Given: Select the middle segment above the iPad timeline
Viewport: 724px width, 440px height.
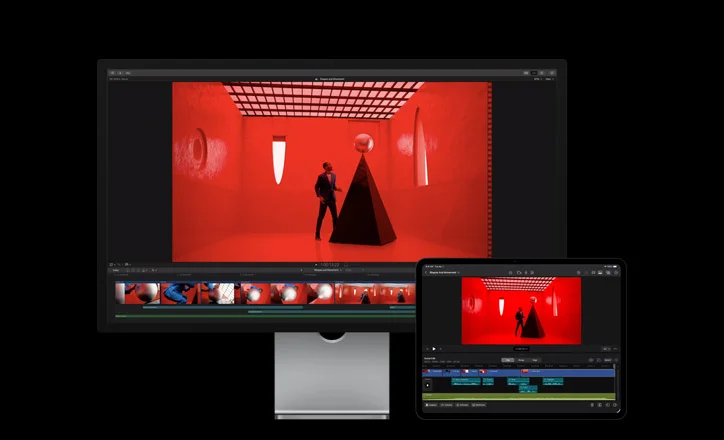Looking at the screenshot, I should [521, 360].
